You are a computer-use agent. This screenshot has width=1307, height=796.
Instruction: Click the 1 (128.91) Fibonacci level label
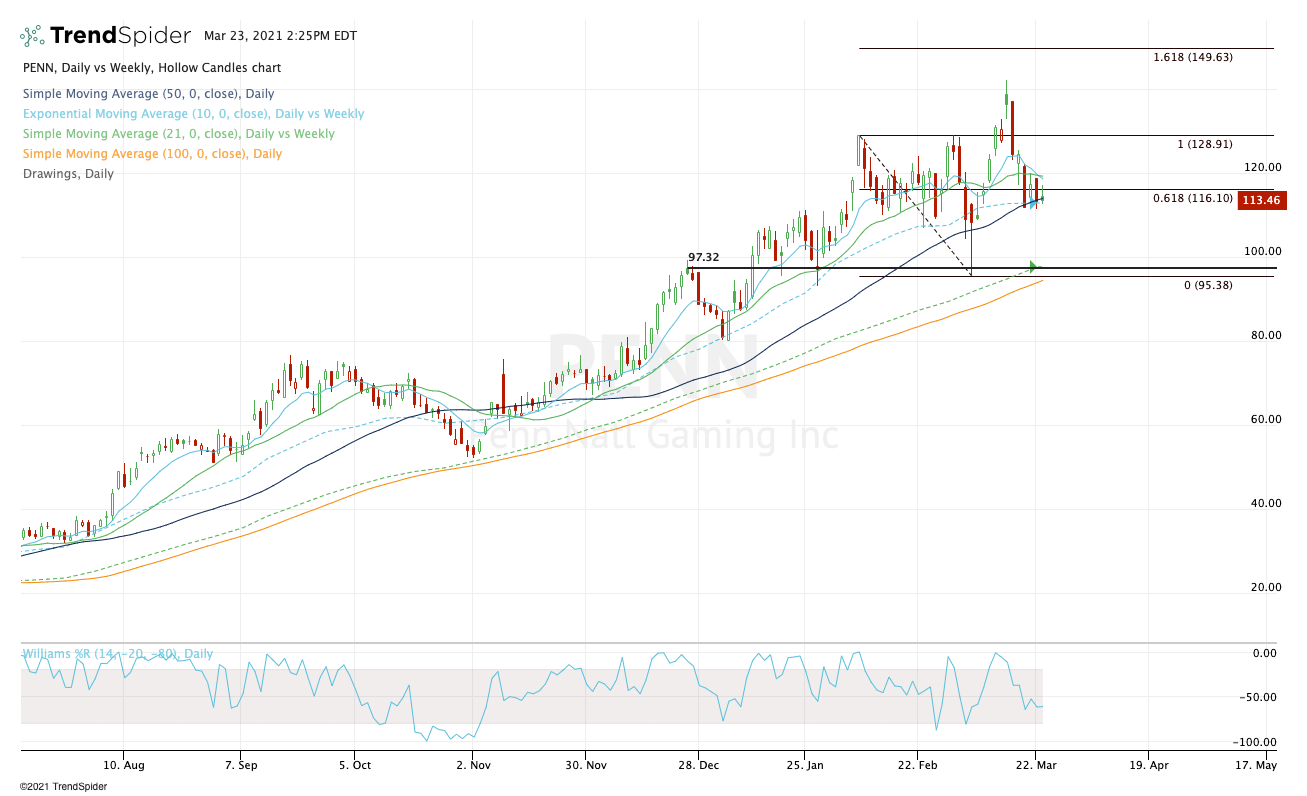pos(1204,145)
